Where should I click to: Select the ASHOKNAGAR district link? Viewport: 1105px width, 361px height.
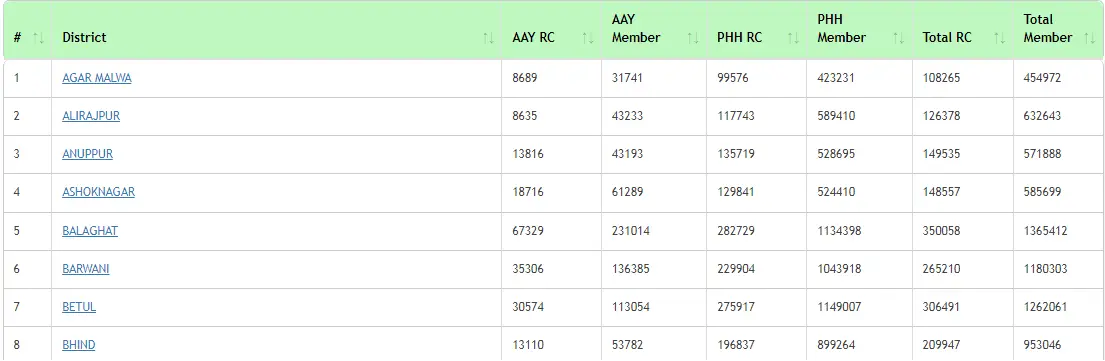99,192
